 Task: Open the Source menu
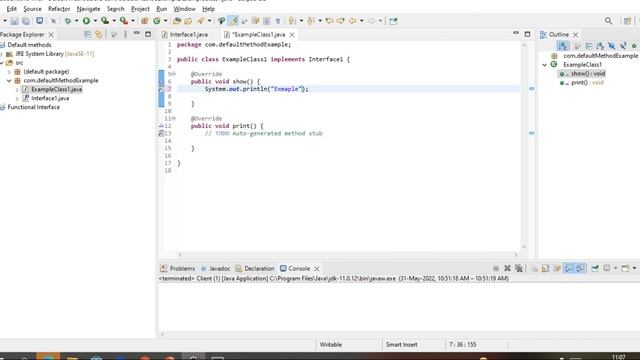point(32,9)
